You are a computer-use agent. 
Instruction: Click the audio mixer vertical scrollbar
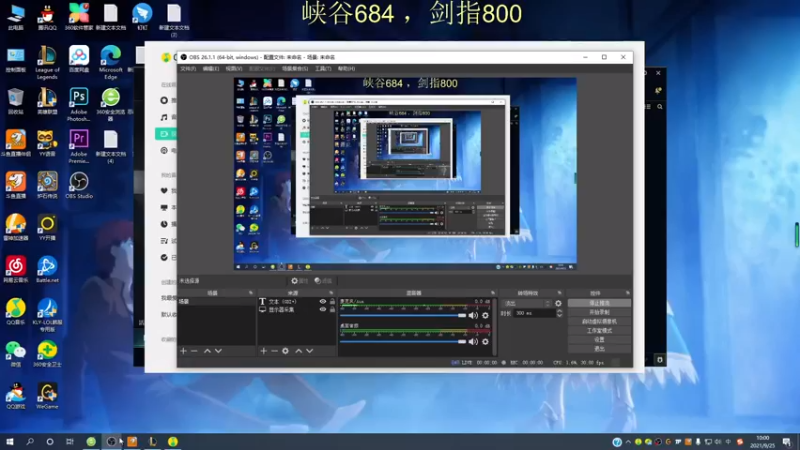point(494,327)
